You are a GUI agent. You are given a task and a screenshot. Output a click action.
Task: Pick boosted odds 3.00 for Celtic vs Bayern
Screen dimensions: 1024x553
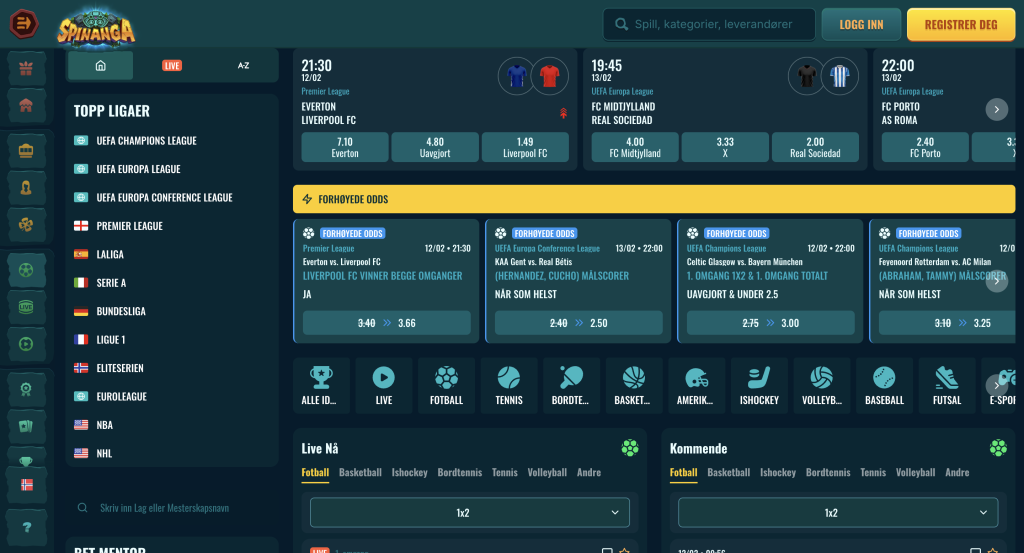[x=771, y=323]
